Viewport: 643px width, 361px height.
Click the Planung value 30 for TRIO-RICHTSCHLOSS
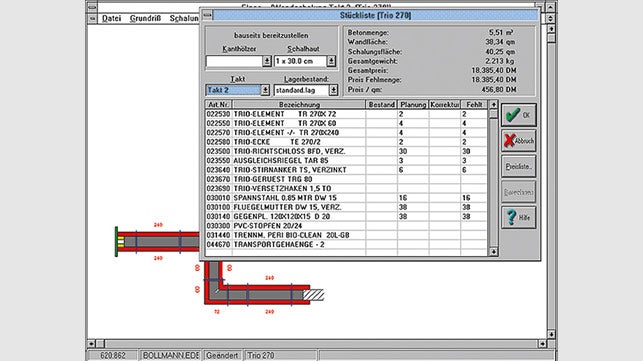pos(403,151)
